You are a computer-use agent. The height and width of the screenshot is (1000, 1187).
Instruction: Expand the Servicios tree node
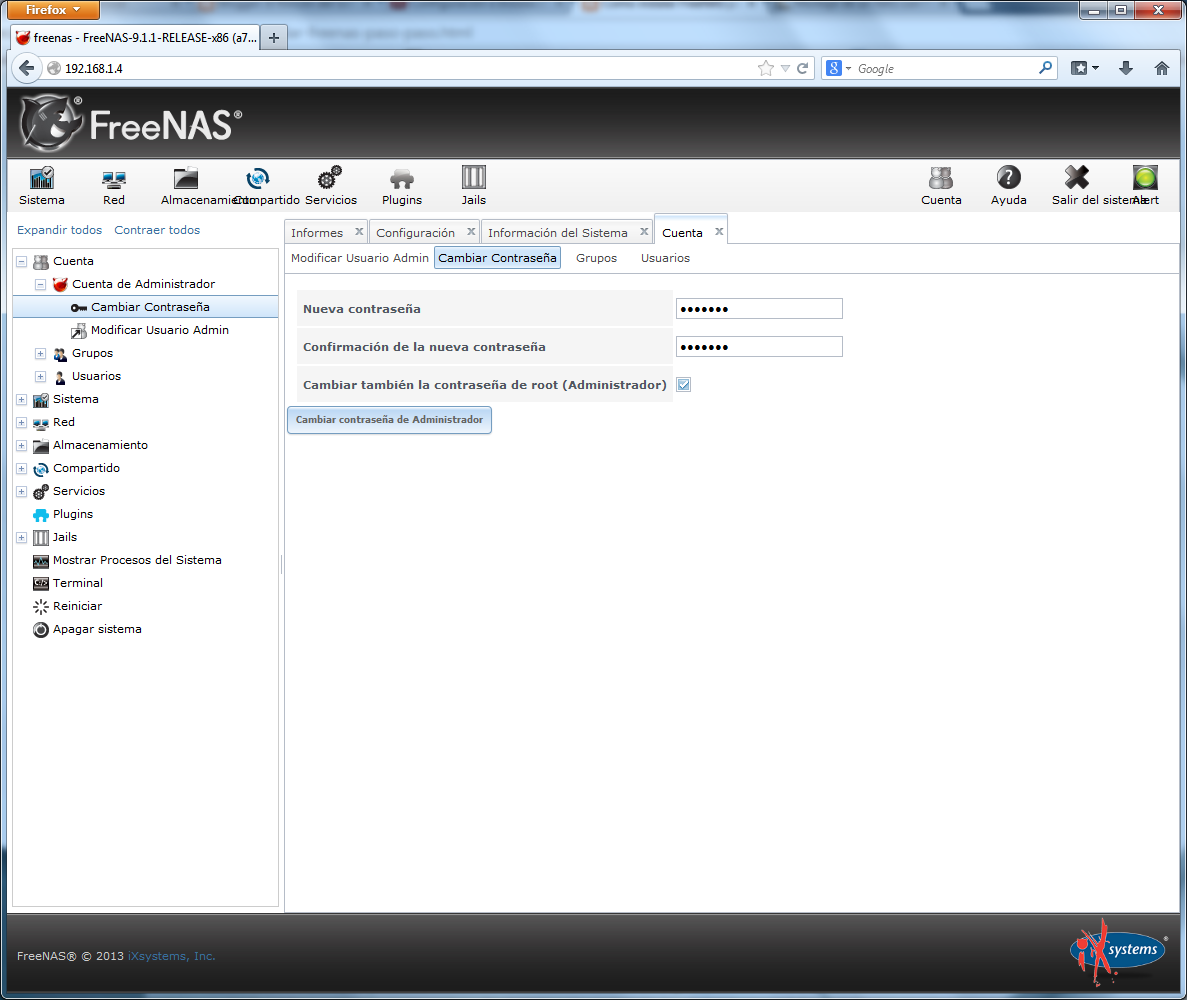(x=21, y=491)
